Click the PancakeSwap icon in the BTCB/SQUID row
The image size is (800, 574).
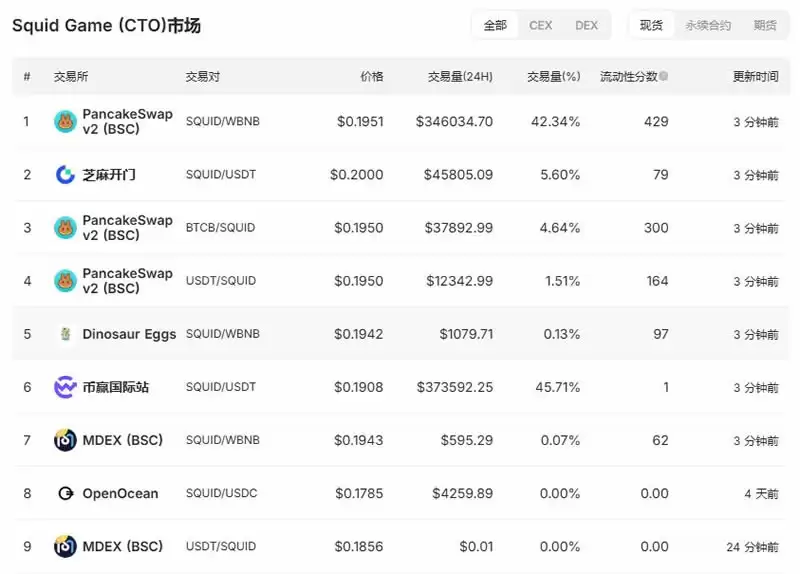point(65,228)
